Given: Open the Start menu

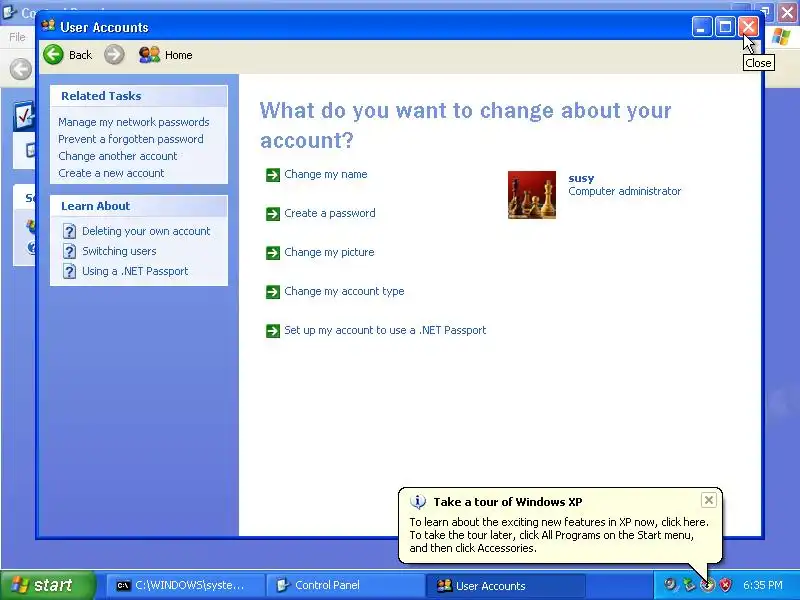Looking at the screenshot, I should 47,585.
